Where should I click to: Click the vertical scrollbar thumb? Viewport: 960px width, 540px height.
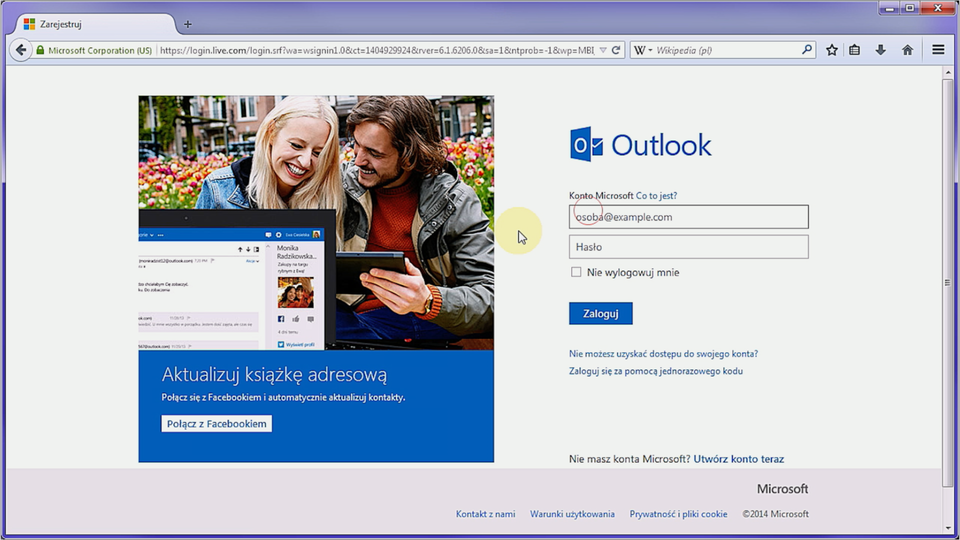pos(948,282)
